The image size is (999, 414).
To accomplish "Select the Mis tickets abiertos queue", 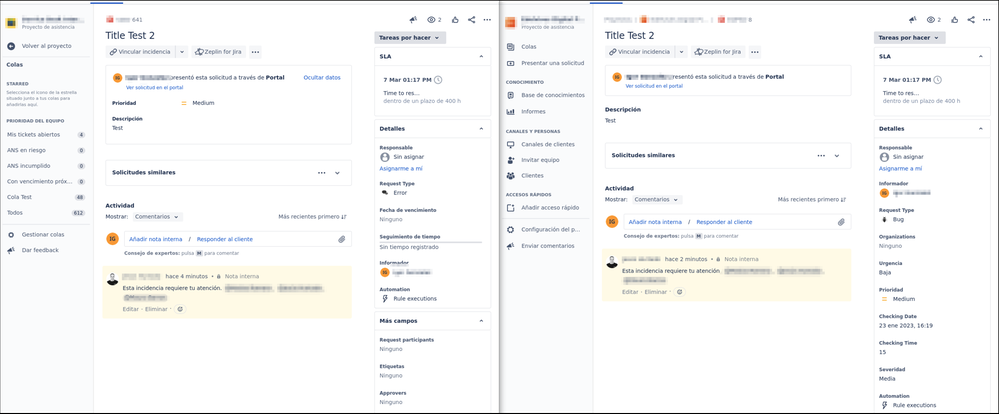I will (x=46, y=135).
